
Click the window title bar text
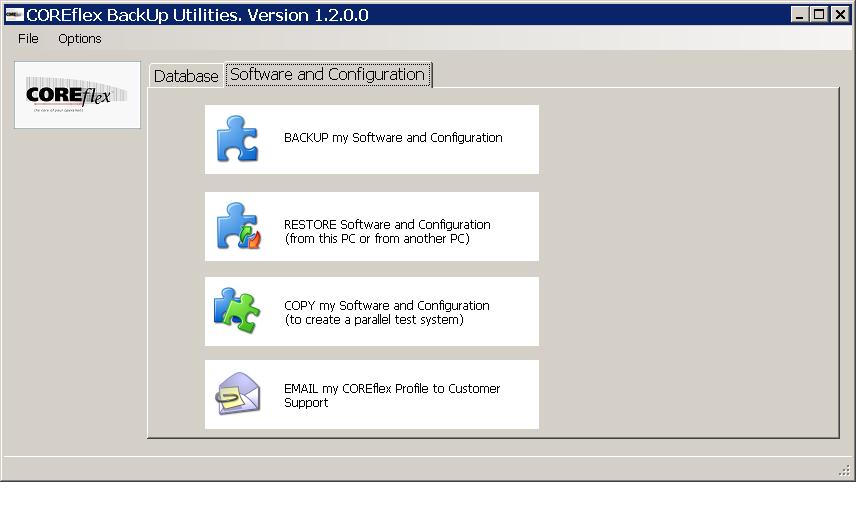pyautogui.click(x=197, y=15)
